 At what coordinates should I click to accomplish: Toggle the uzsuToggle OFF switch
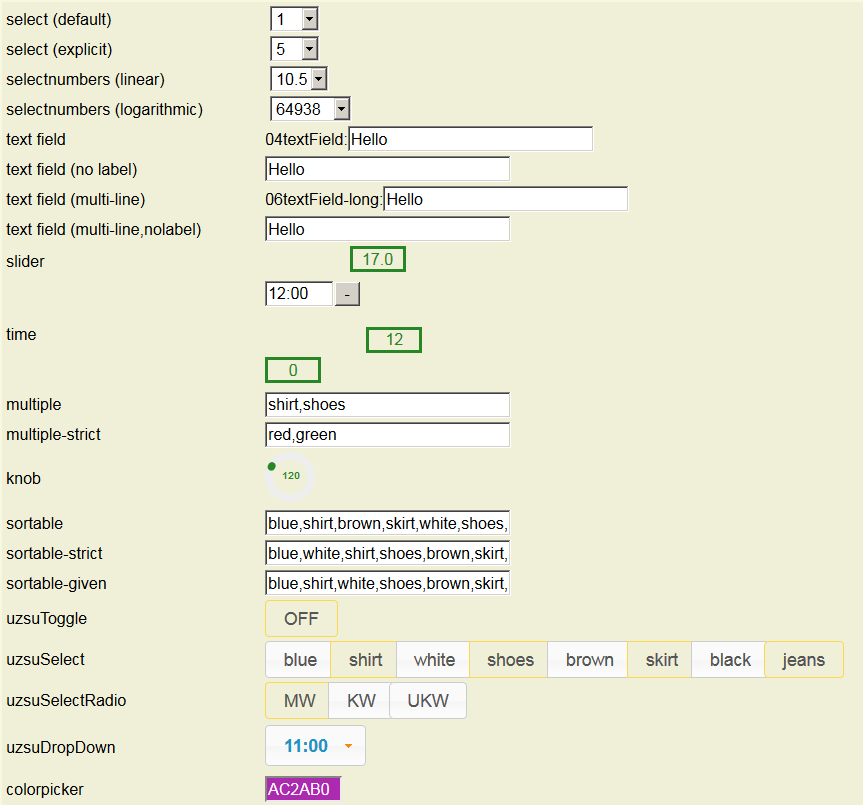pos(301,619)
